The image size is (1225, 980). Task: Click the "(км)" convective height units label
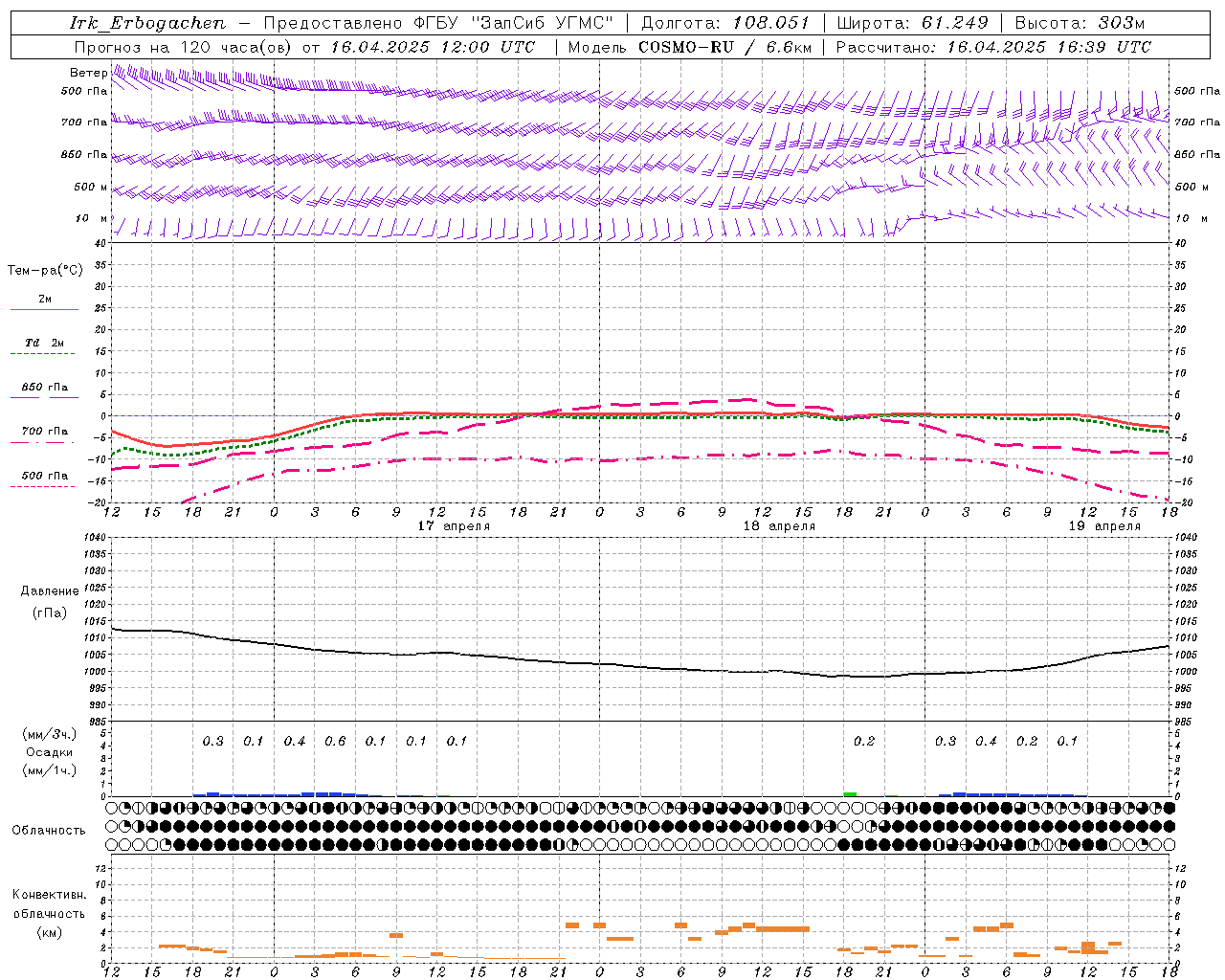(50, 932)
